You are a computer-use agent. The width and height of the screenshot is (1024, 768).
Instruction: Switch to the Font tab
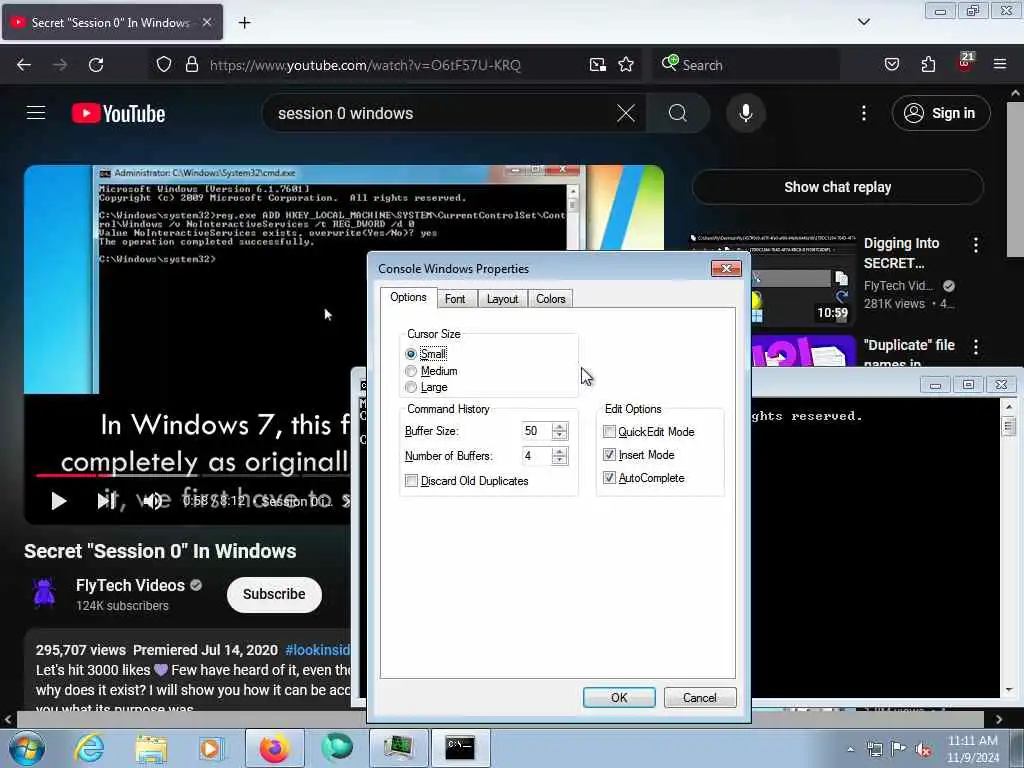455,299
